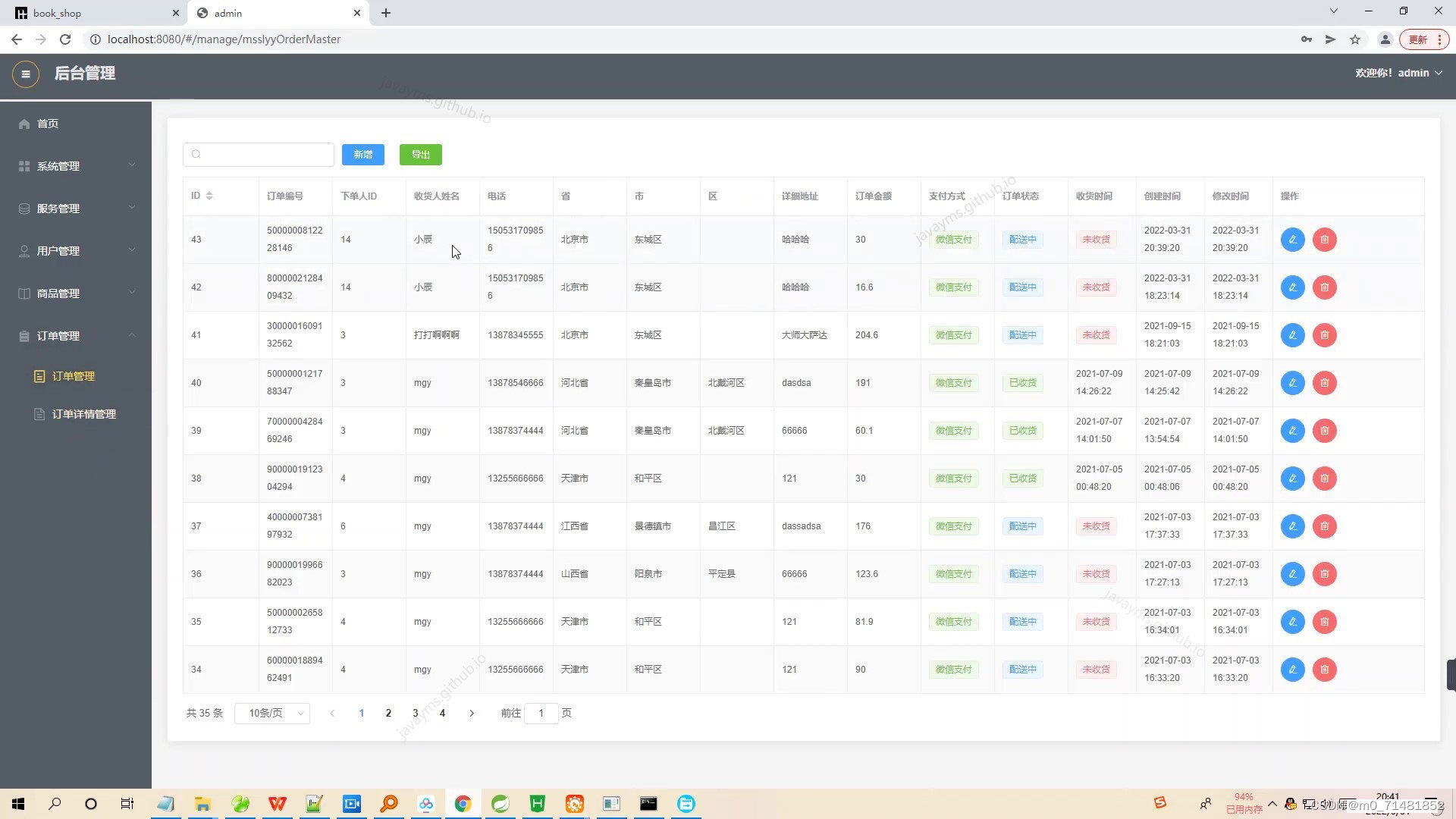This screenshot has height=819, width=1456.
Task: Click edit icon for order ID 43
Action: (x=1292, y=240)
